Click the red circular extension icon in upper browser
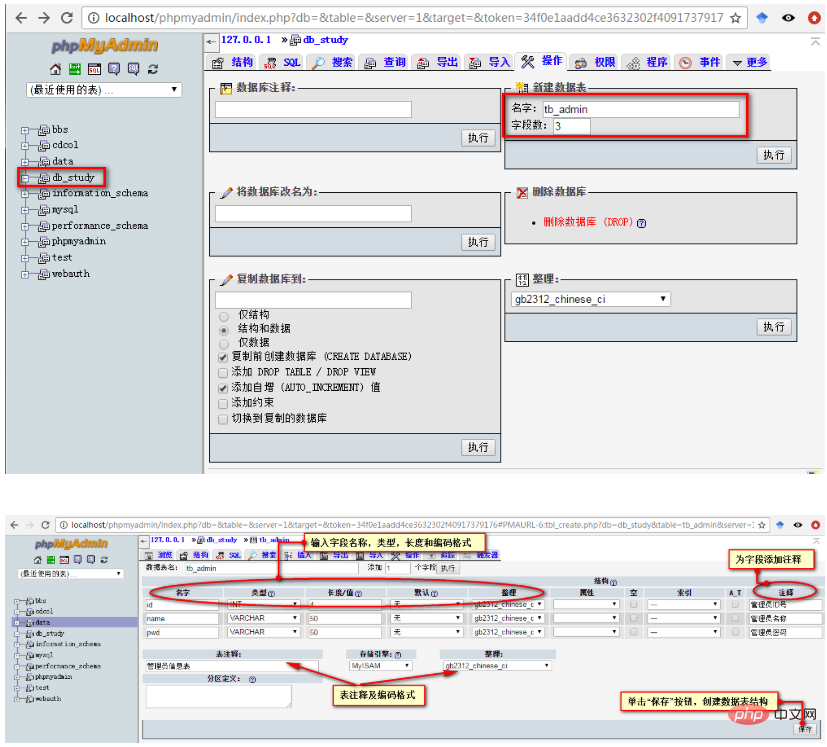Viewport: 827px width, 747px height. (x=814, y=18)
